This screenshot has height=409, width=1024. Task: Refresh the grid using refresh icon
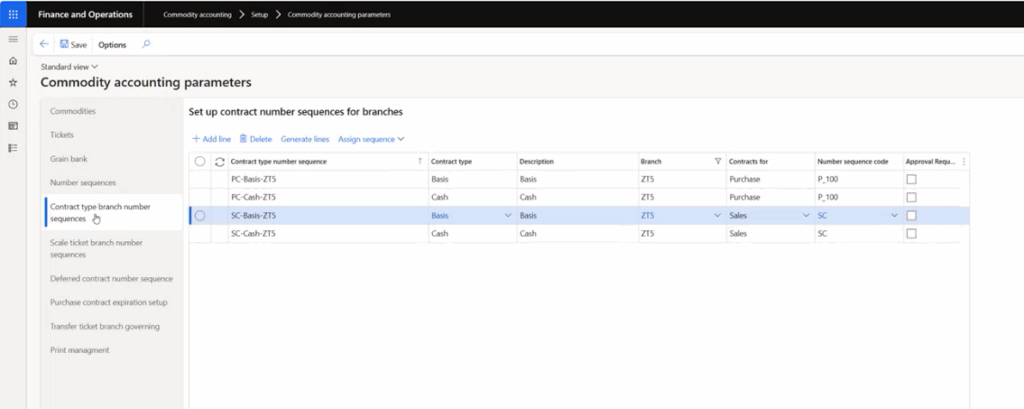[219, 161]
